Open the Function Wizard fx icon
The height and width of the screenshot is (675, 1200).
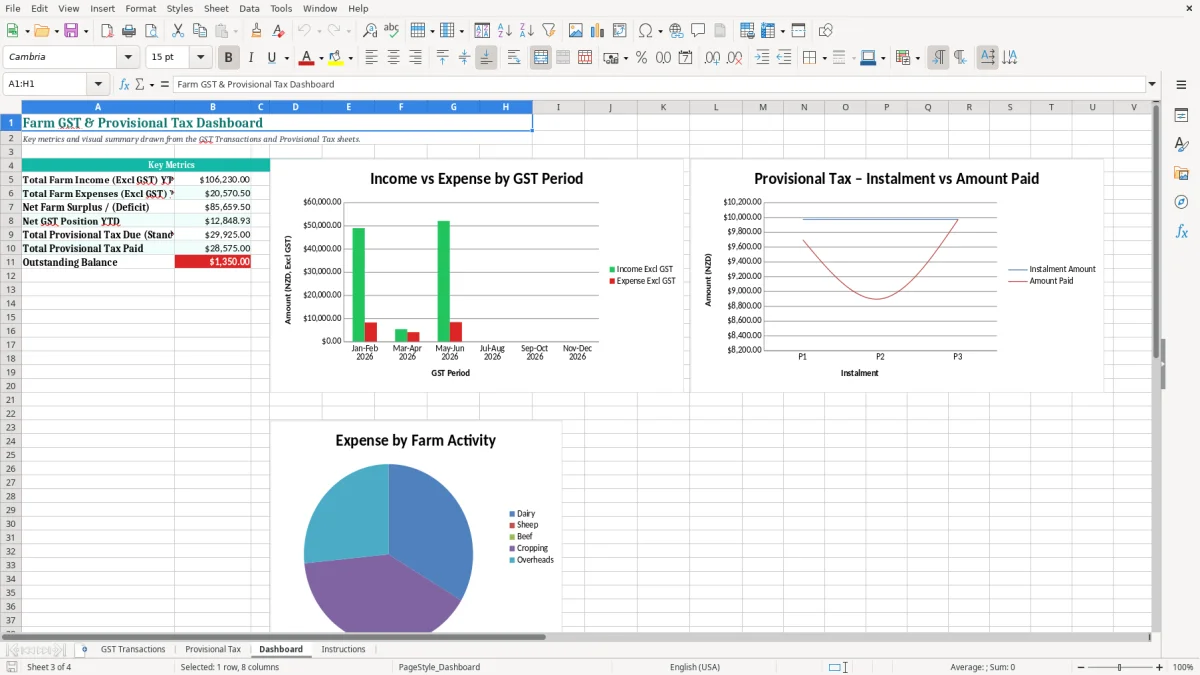124,84
